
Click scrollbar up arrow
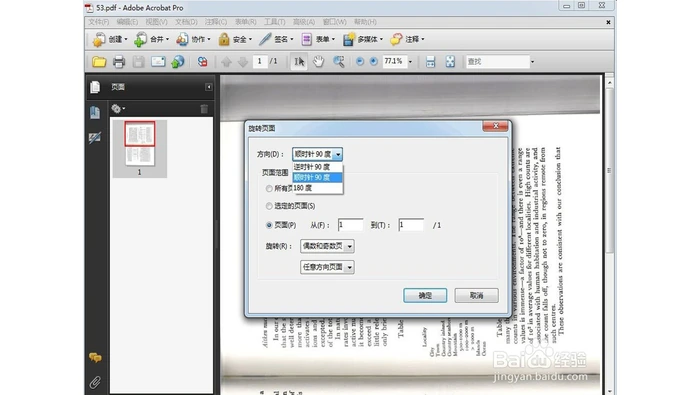[609, 83]
